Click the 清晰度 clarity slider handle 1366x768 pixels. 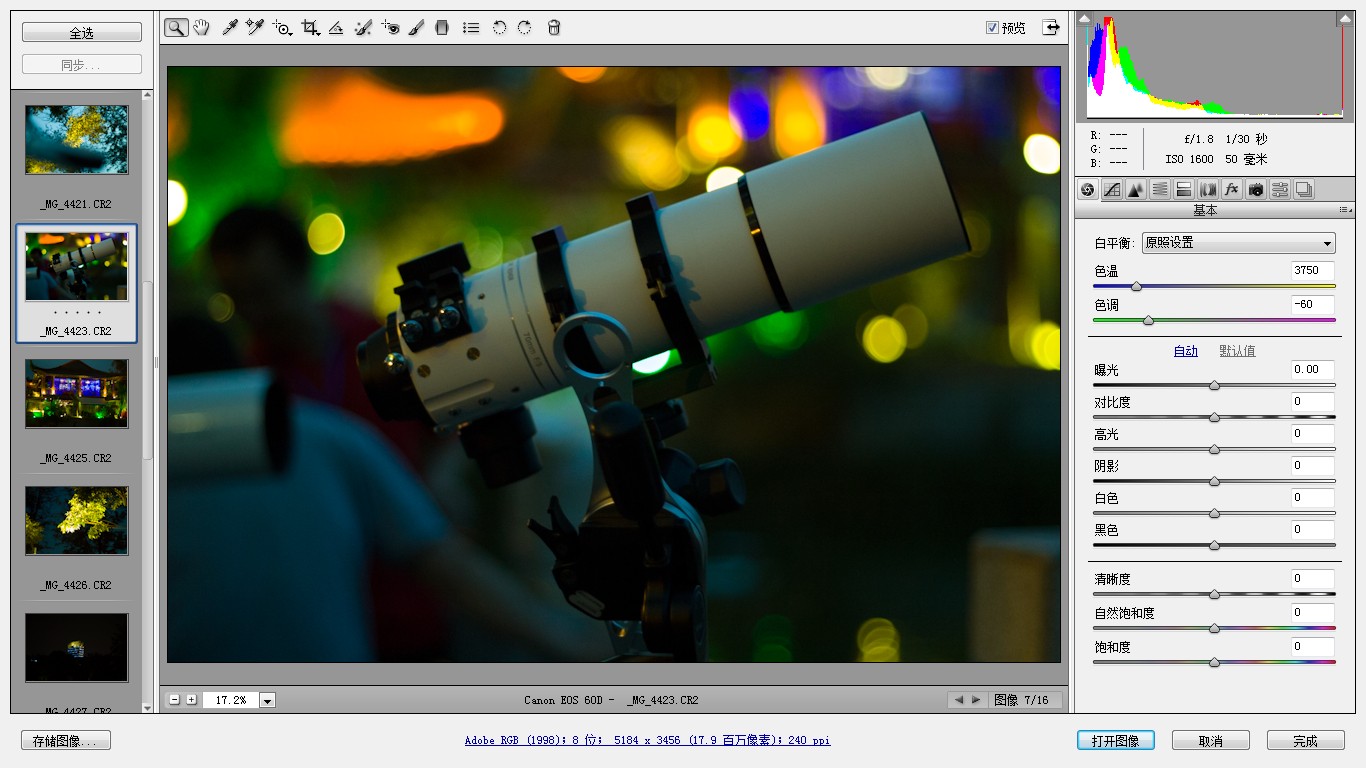pyautogui.click(x=1214, y=594)
